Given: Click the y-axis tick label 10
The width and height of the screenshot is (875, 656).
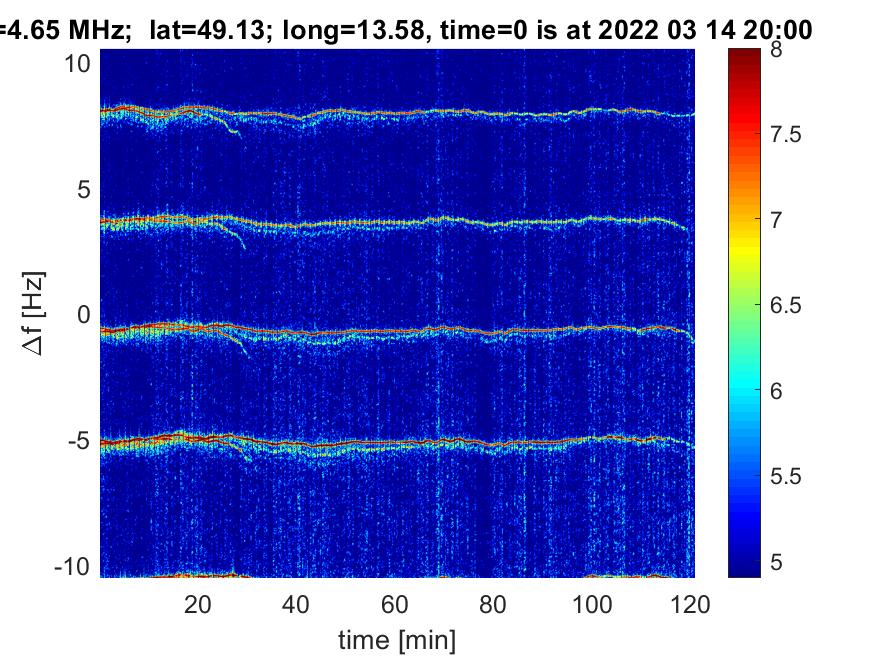Looking at the screenshot, I should coord(77,64).
